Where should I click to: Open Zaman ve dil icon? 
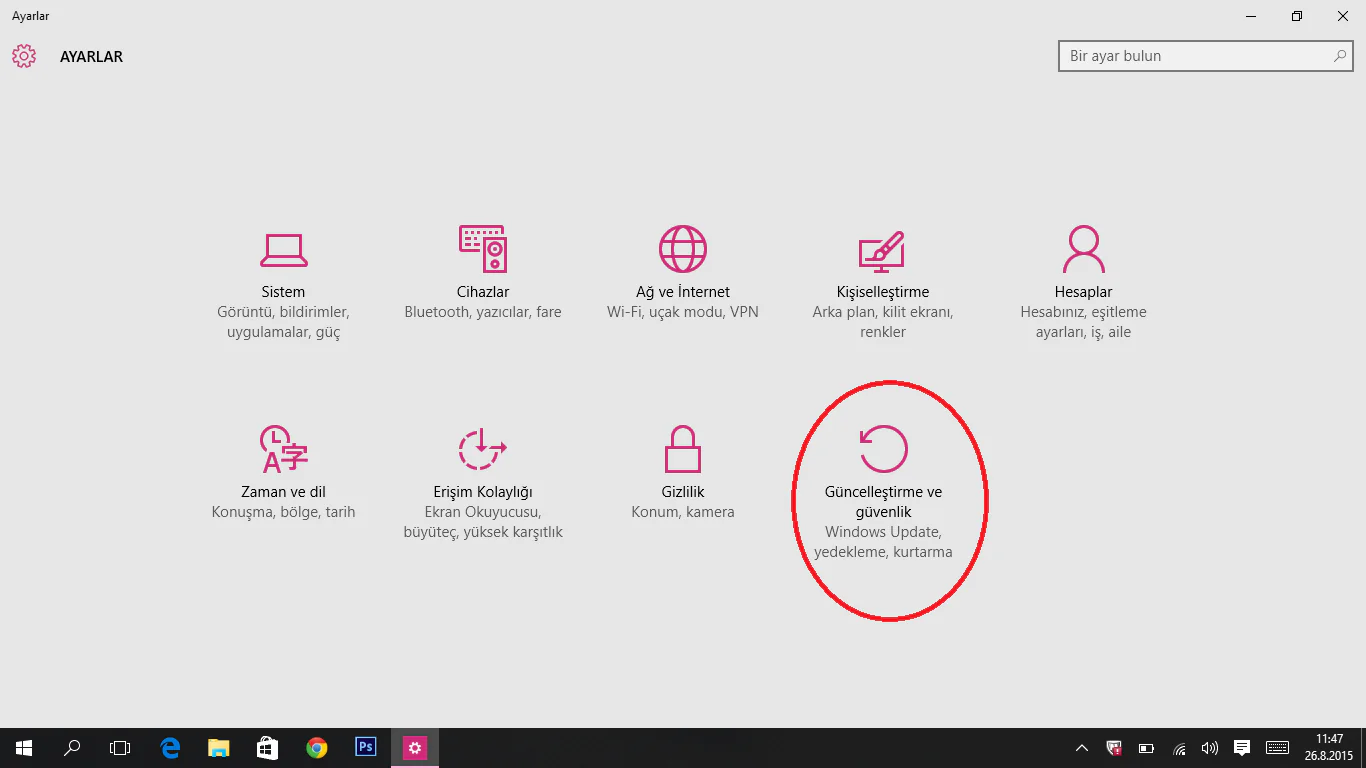coord(283,449)
